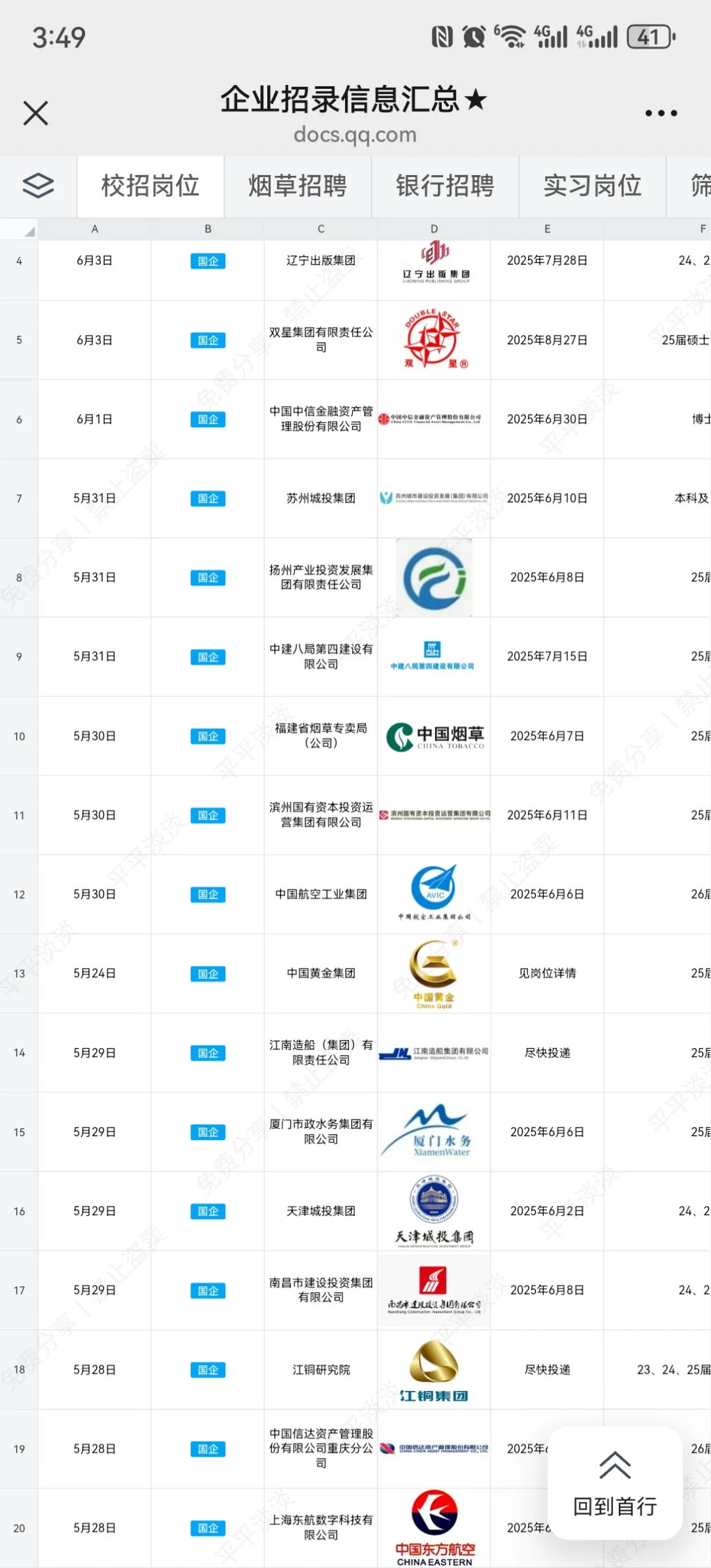Select column E header
711x1568 pixels.
click(x=547, y=229)
